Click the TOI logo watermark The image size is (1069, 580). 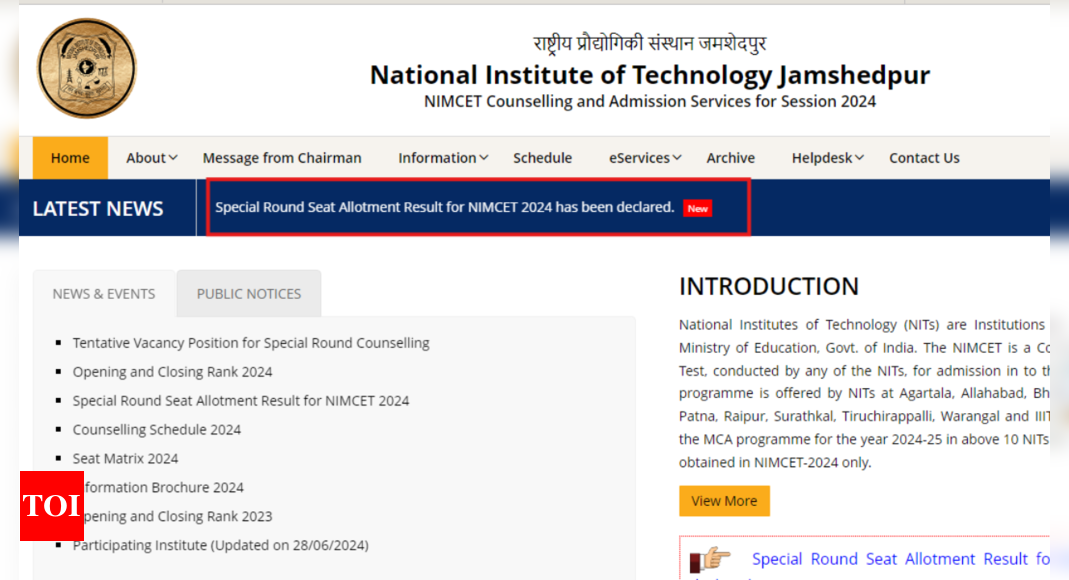coord(51,506)
